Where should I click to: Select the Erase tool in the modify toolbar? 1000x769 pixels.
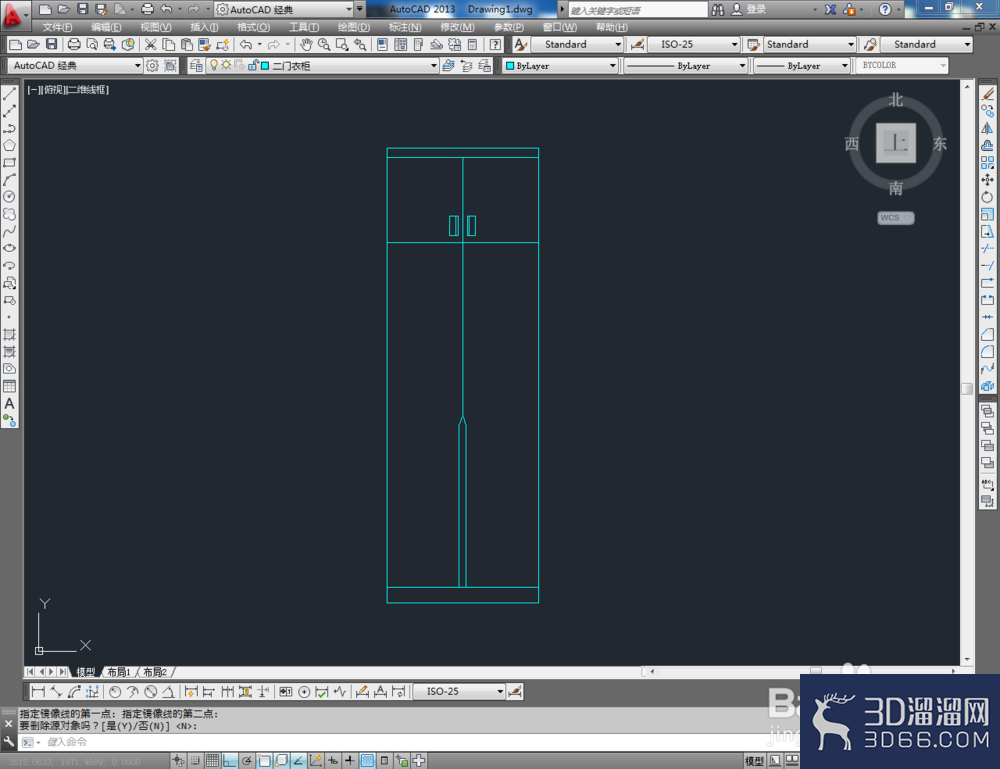point(987,94)
